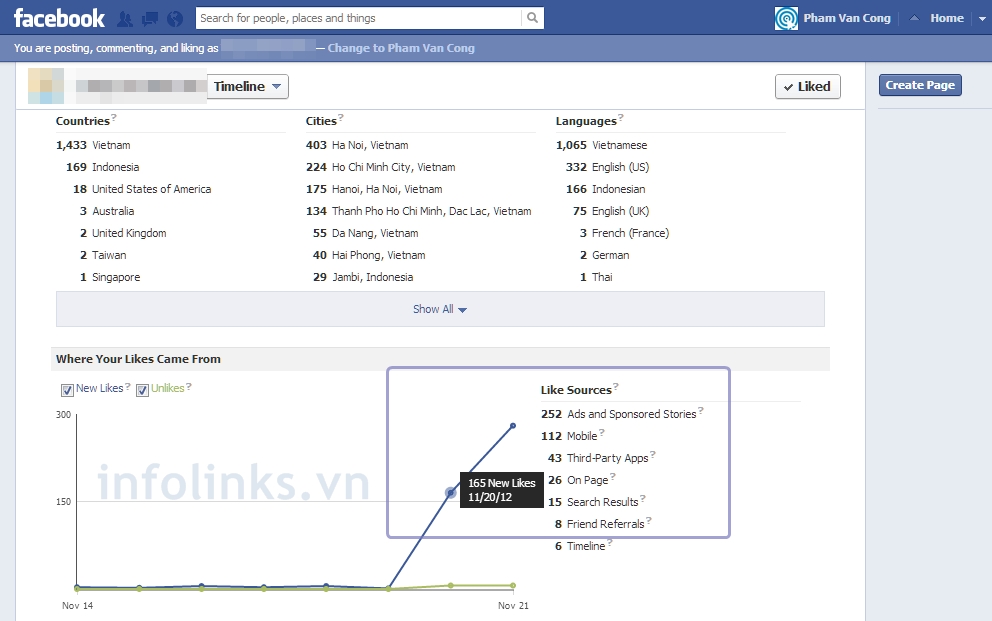Screen dimensions: 992x621
Task: Click help mark for Ads and Sponsored Stories
Action: click(701, 410)
